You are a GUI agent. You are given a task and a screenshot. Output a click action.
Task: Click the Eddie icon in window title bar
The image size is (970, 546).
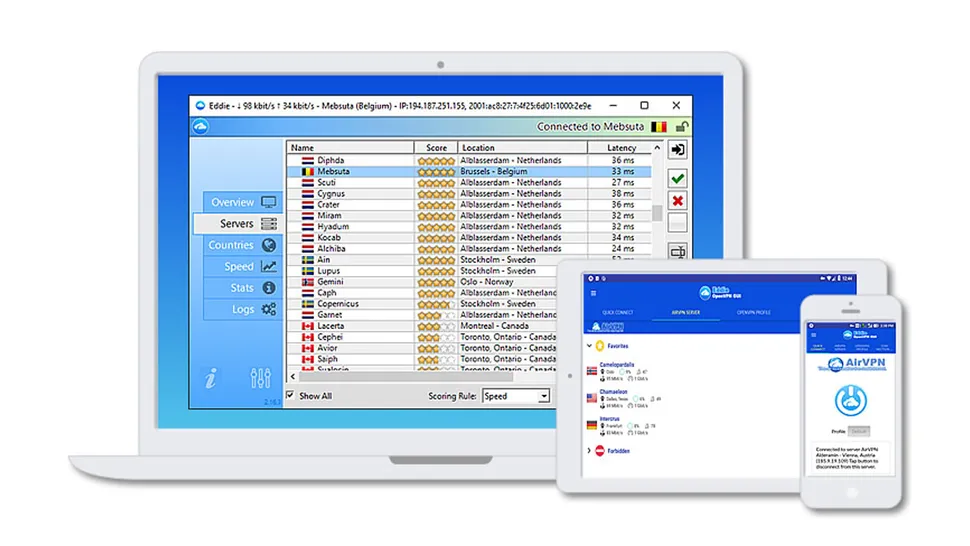[x=200, y=106]
